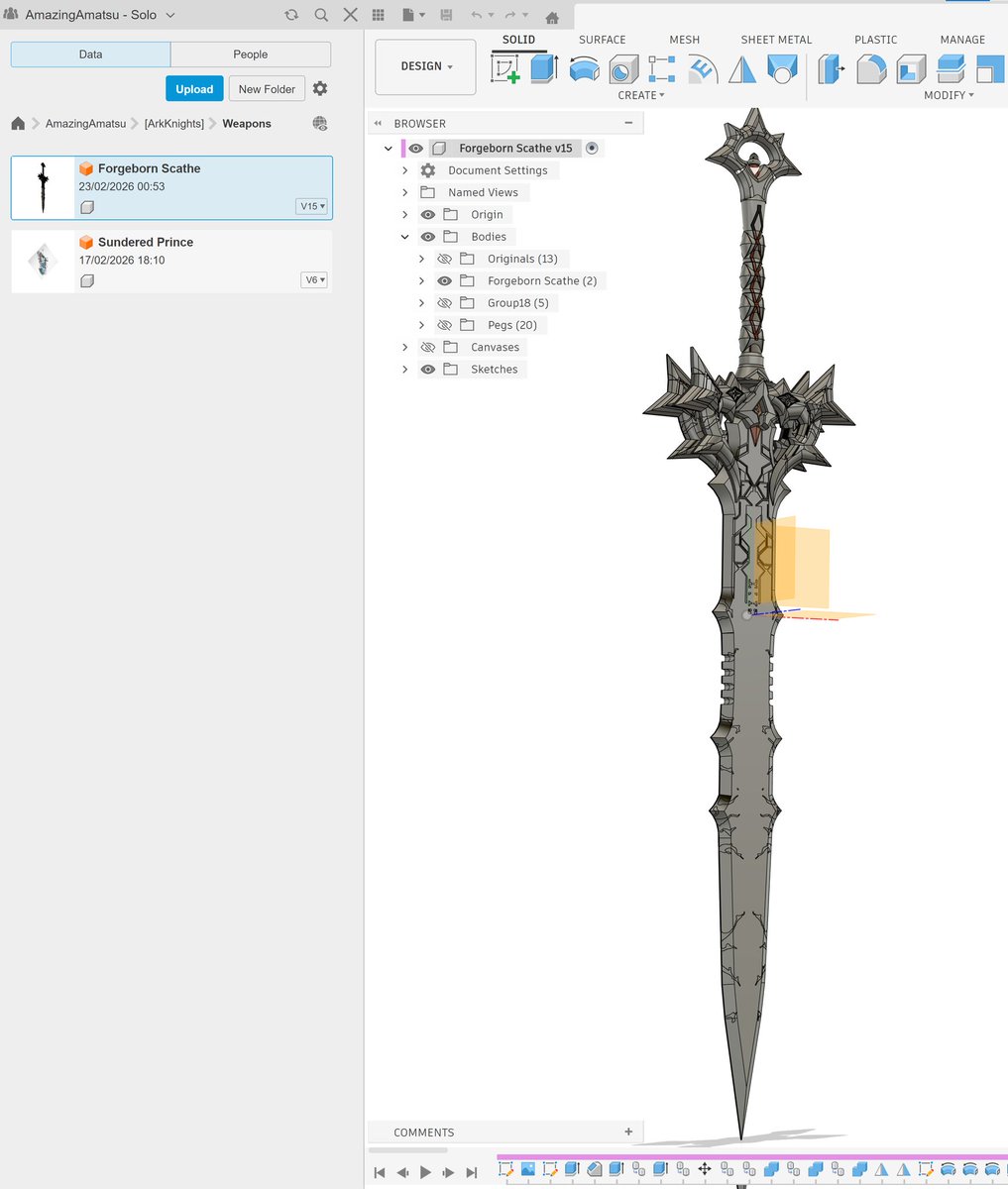Select the Press Pull tool
This screenshot has width=1008, height=1189.
click(x=832, y=68)
